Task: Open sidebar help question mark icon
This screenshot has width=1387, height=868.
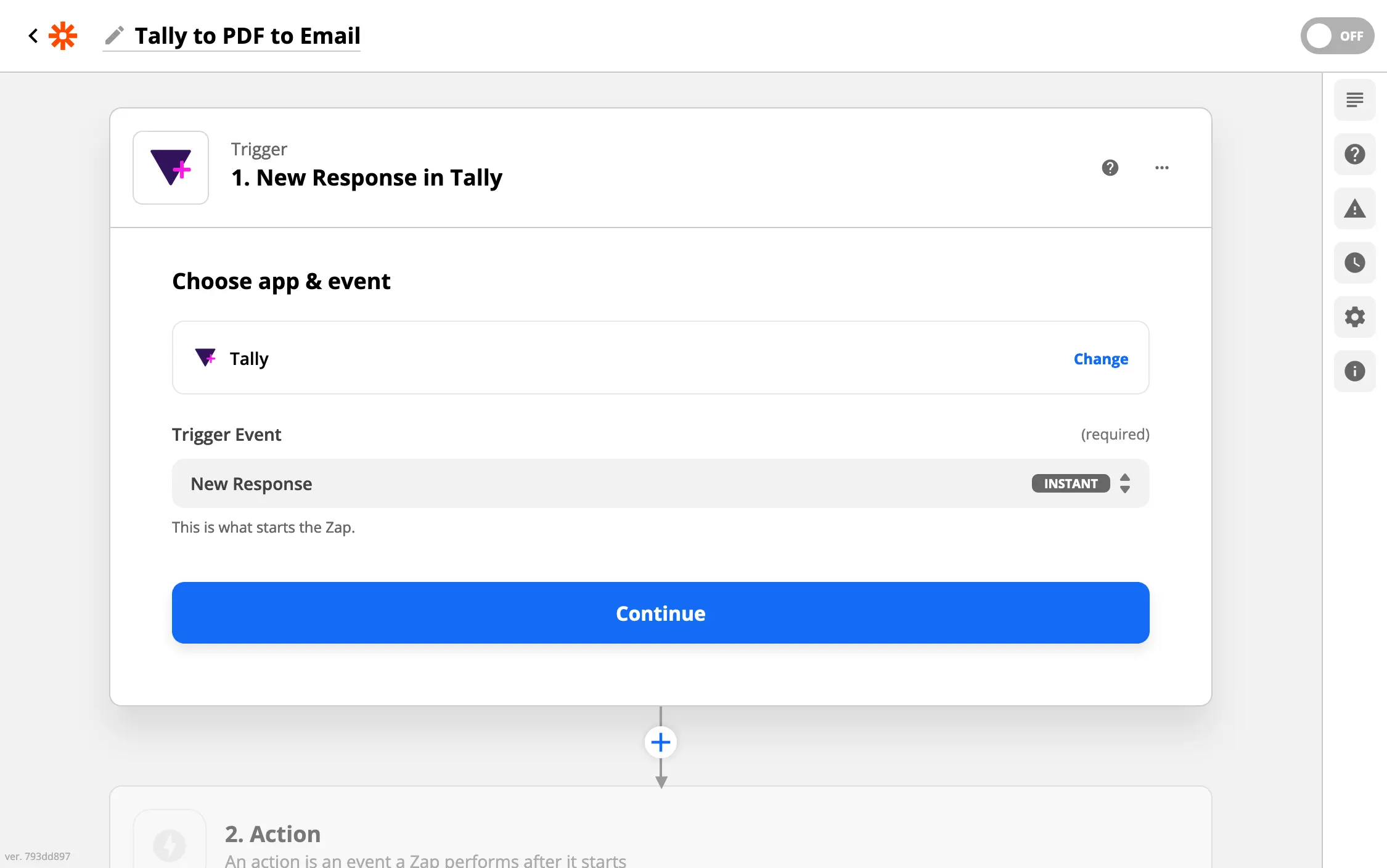Action: (x=1354, y=154)
